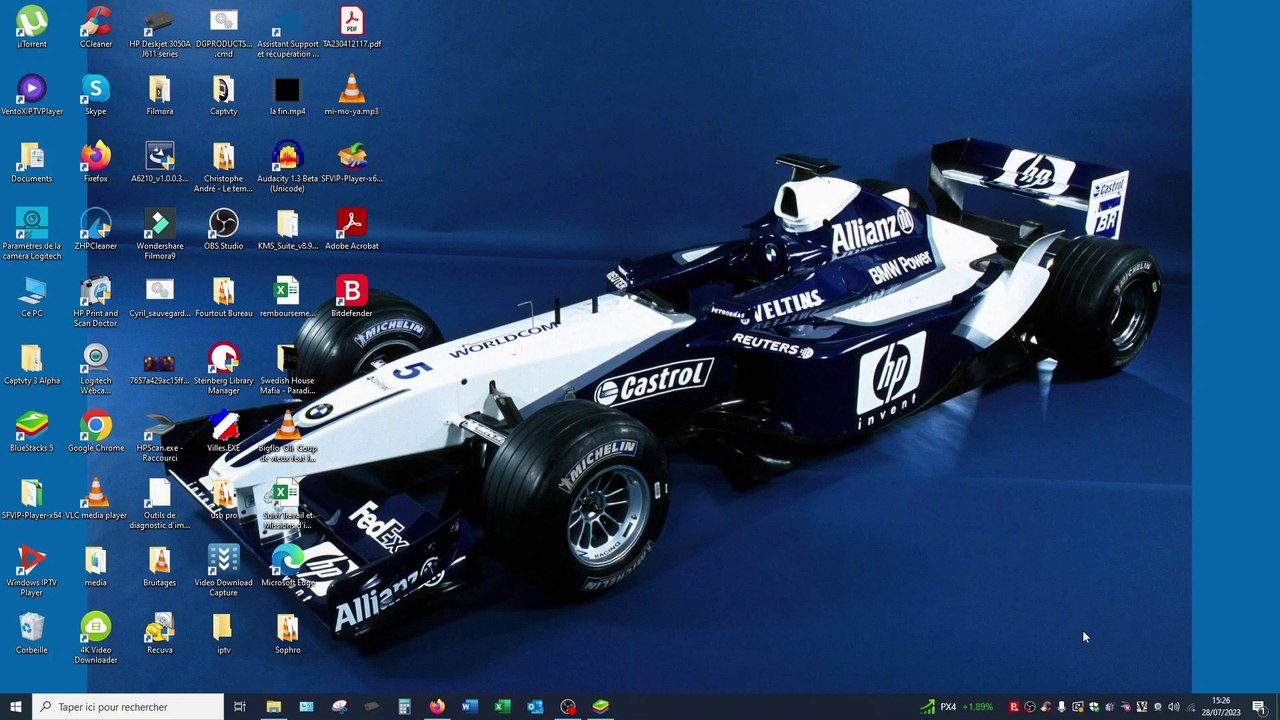
Task: Select the Captvty folder icon
Action: pos(224,95)
